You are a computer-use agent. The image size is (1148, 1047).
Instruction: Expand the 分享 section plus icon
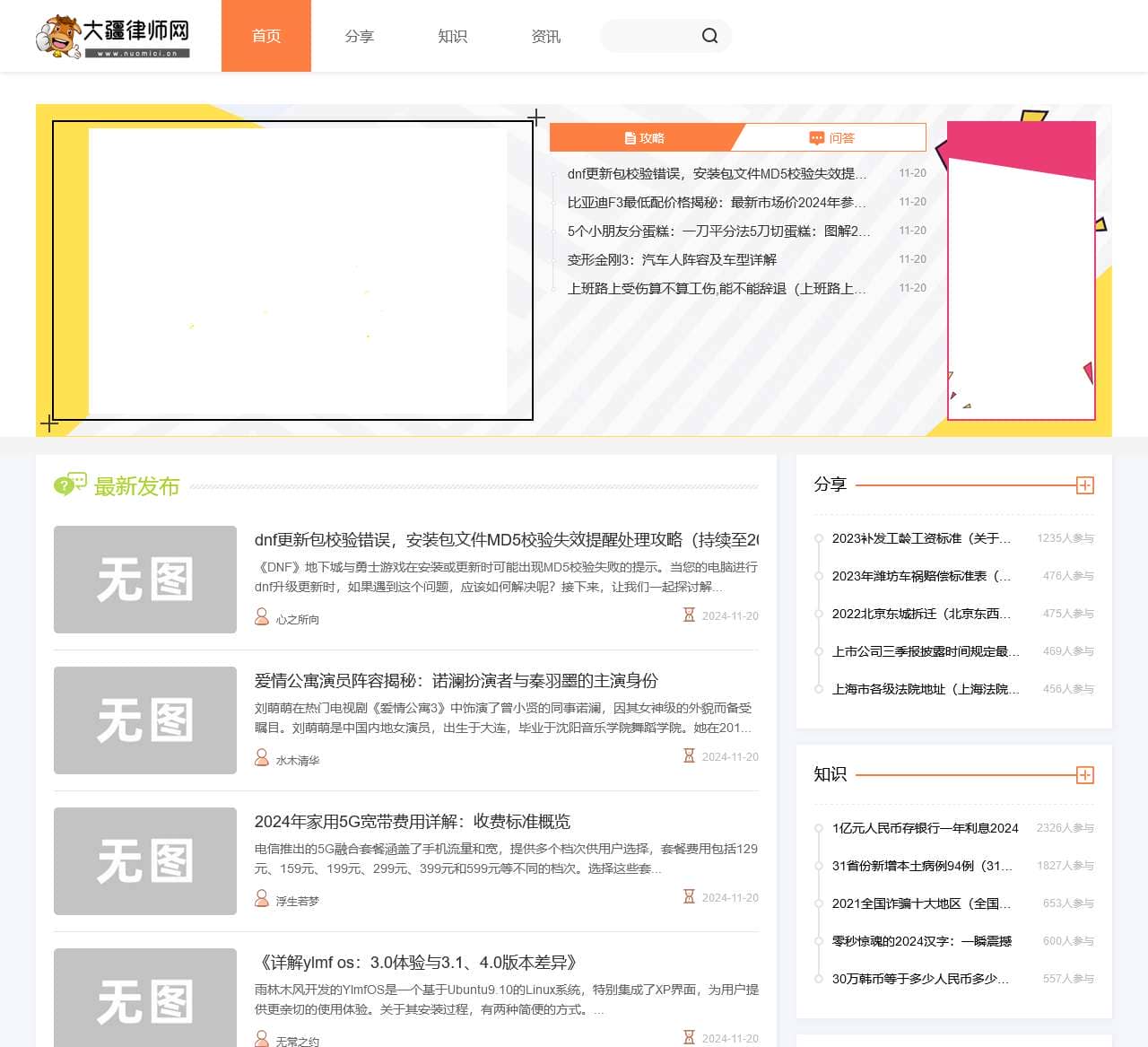pyautogui.click(x=1084, y=485)
